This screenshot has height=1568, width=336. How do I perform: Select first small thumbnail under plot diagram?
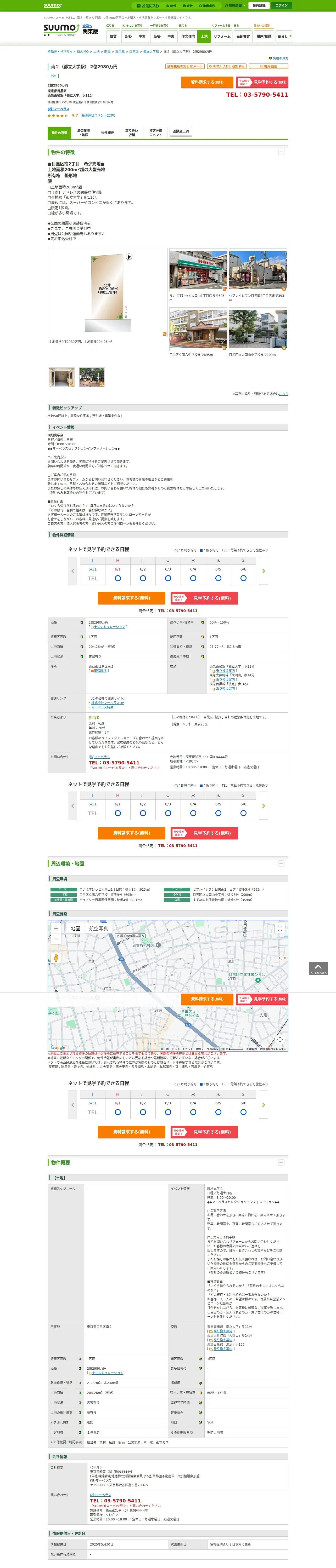61,377
